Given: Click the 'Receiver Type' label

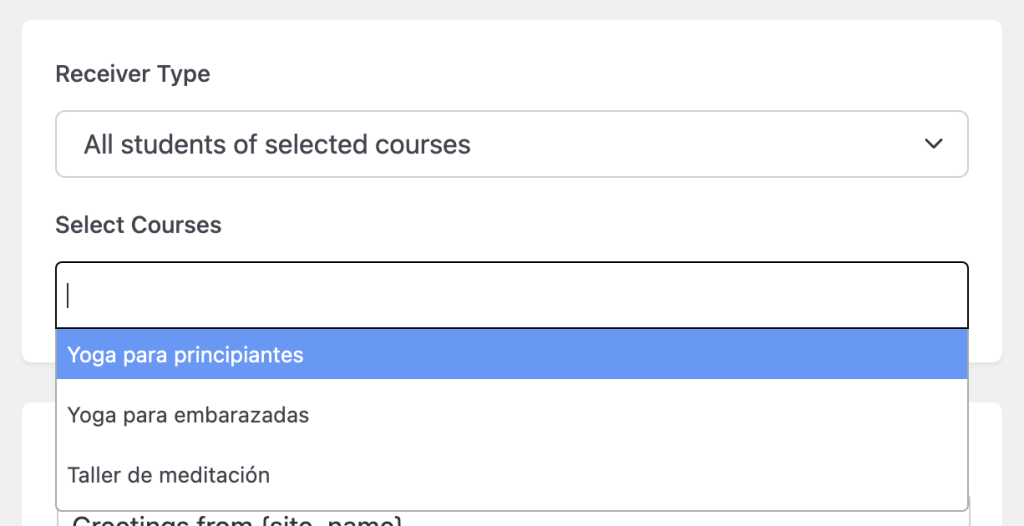Looking at the screenshot, I should [132, 74].
